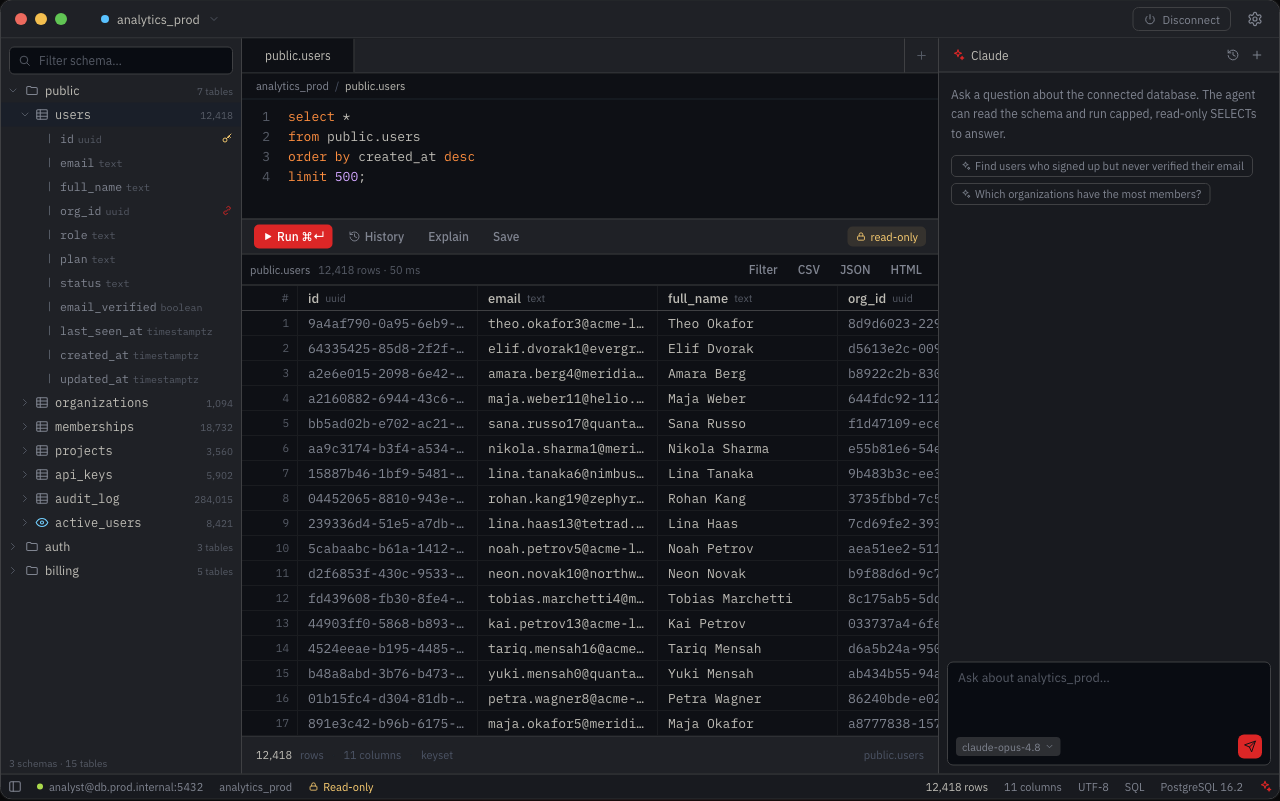Click the api_keys table icon
This screenshot has width=1280, height=801.
[x=42, y=475]
